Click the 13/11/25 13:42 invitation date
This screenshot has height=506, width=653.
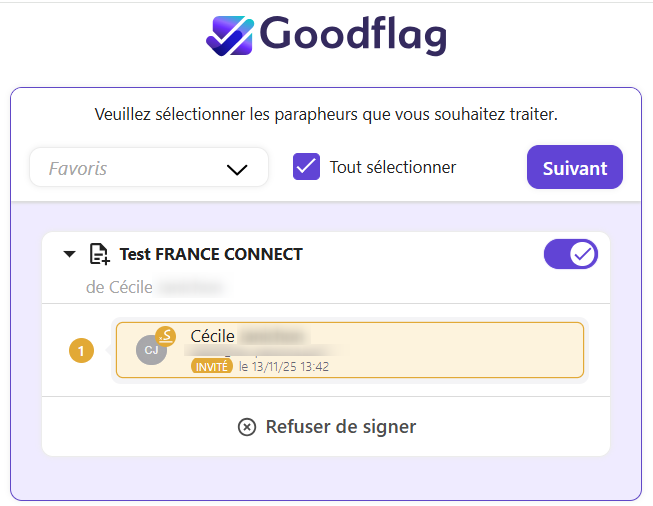click(x=284, y=367)
